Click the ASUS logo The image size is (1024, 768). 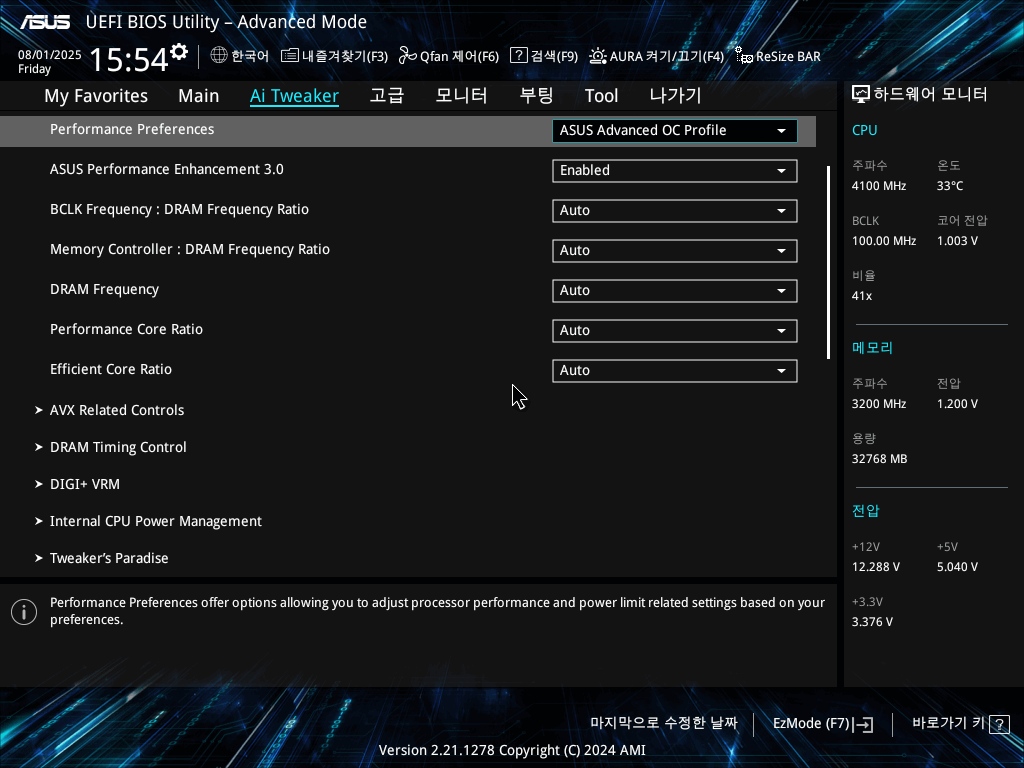pos(45,22)
